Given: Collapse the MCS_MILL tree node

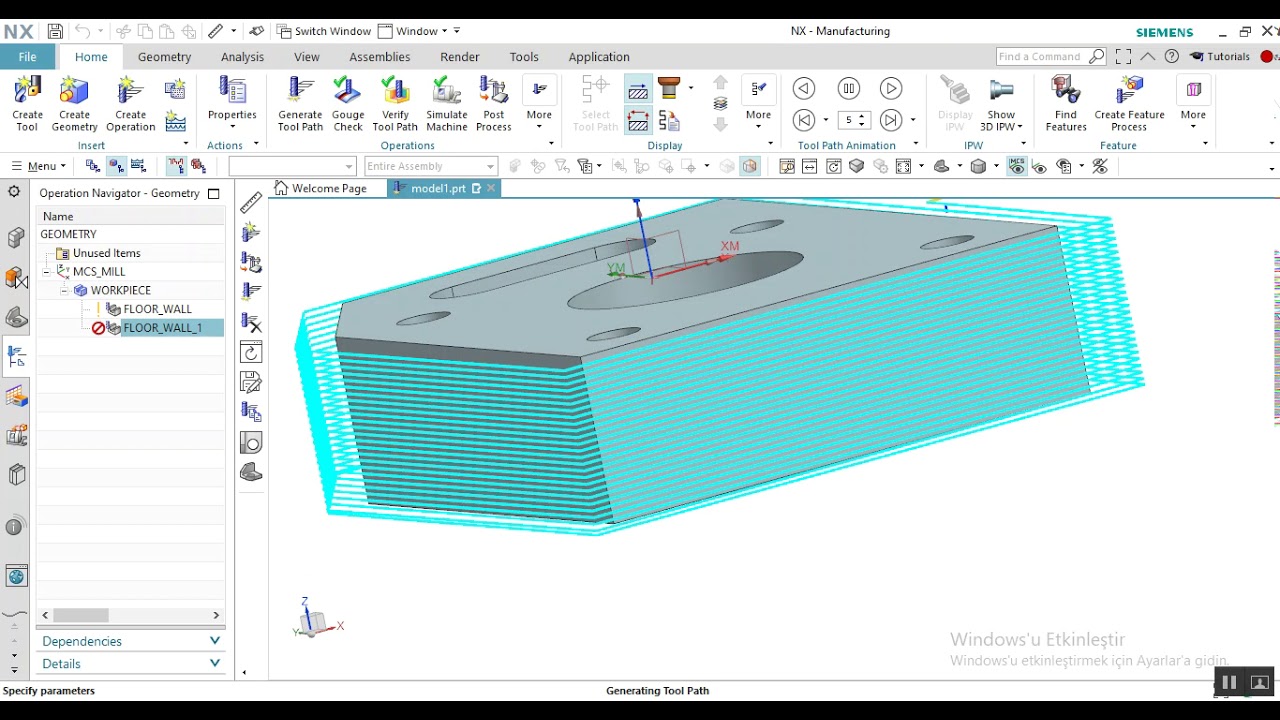Looking at the screenshot, I should coord(46,272).
